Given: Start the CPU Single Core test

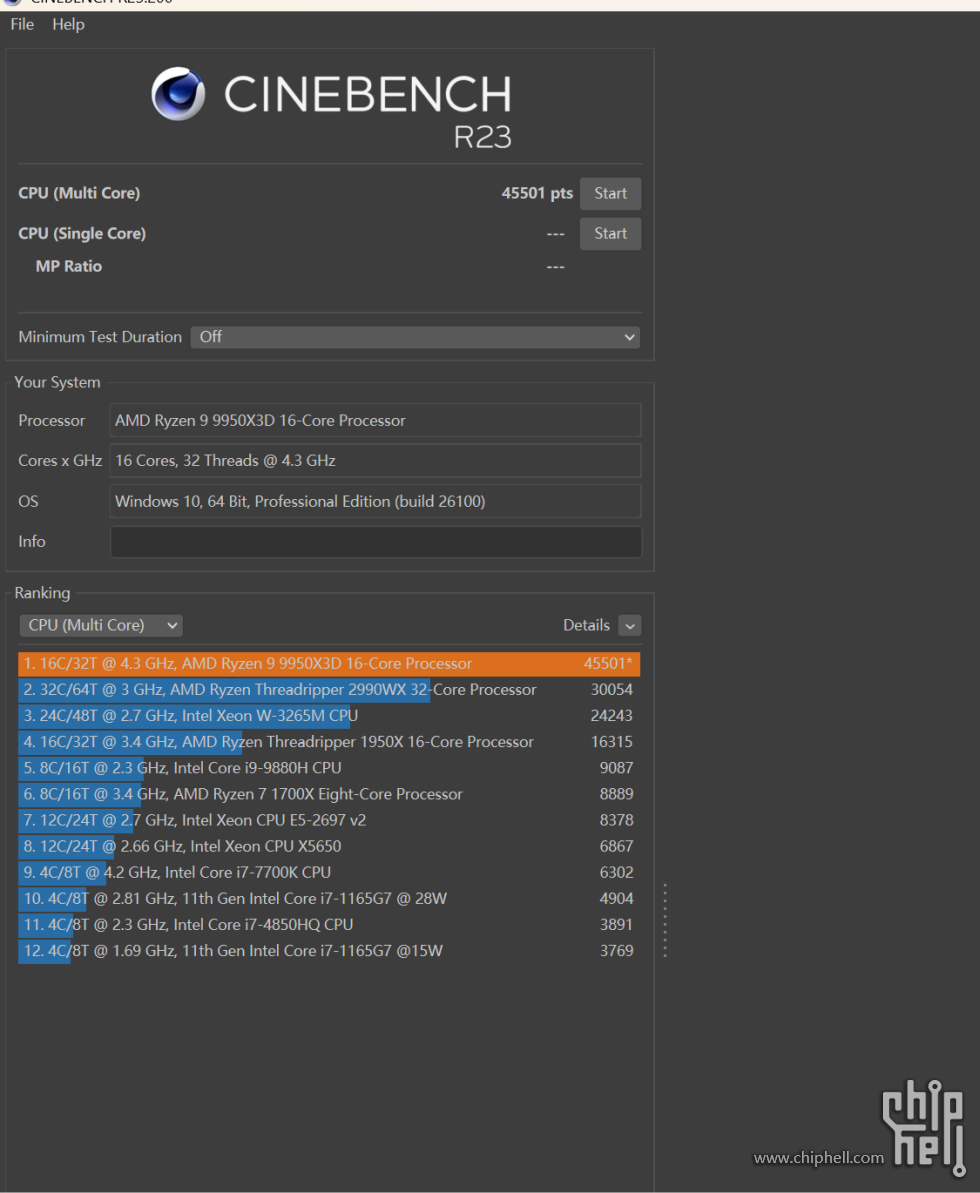Looking at the screenshot, I should click(610, 234).
